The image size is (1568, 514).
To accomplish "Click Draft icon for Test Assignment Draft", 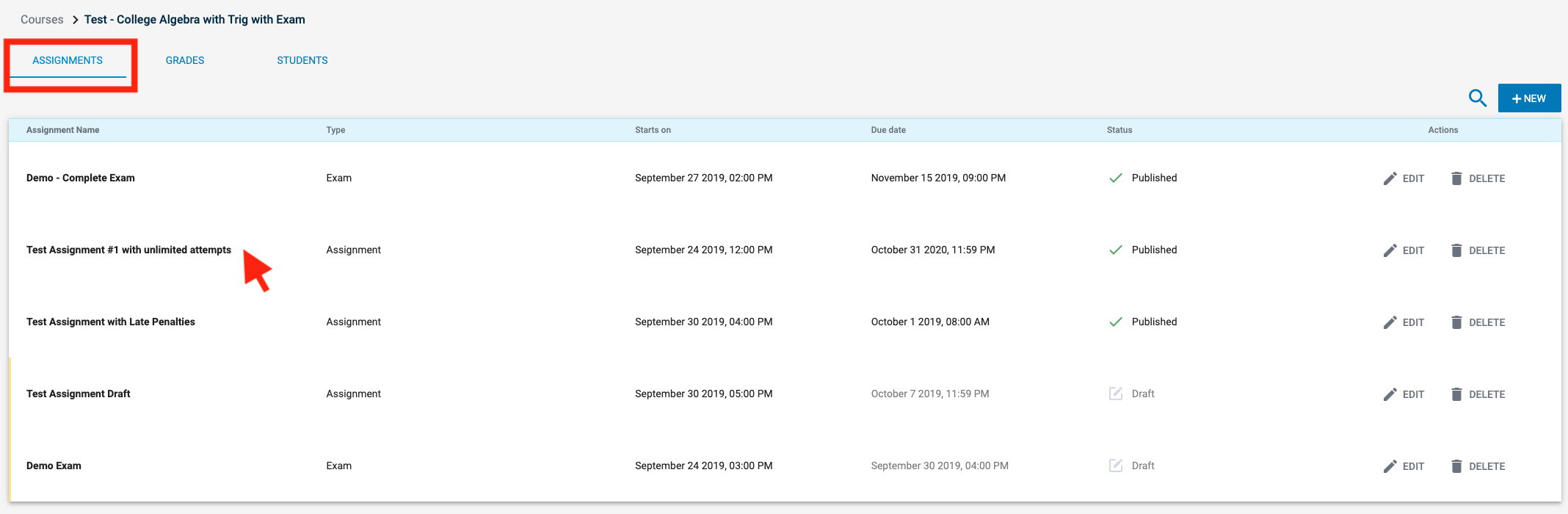I will (x=1116, y=394).
